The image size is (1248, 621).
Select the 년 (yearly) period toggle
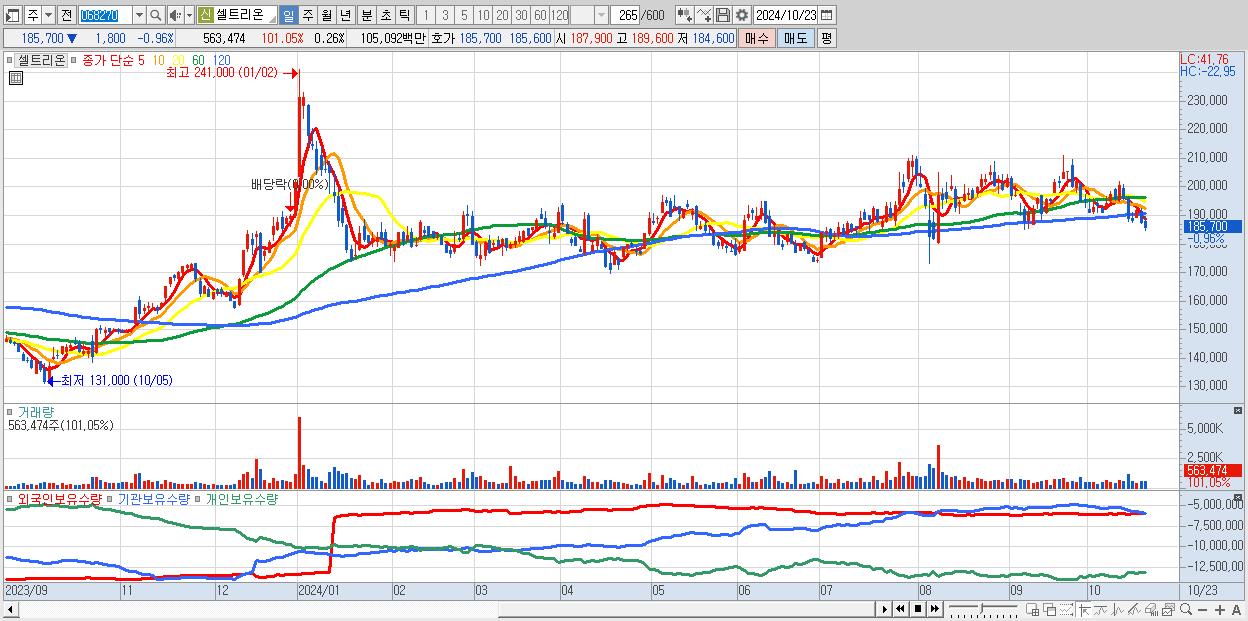coord(345,15)
